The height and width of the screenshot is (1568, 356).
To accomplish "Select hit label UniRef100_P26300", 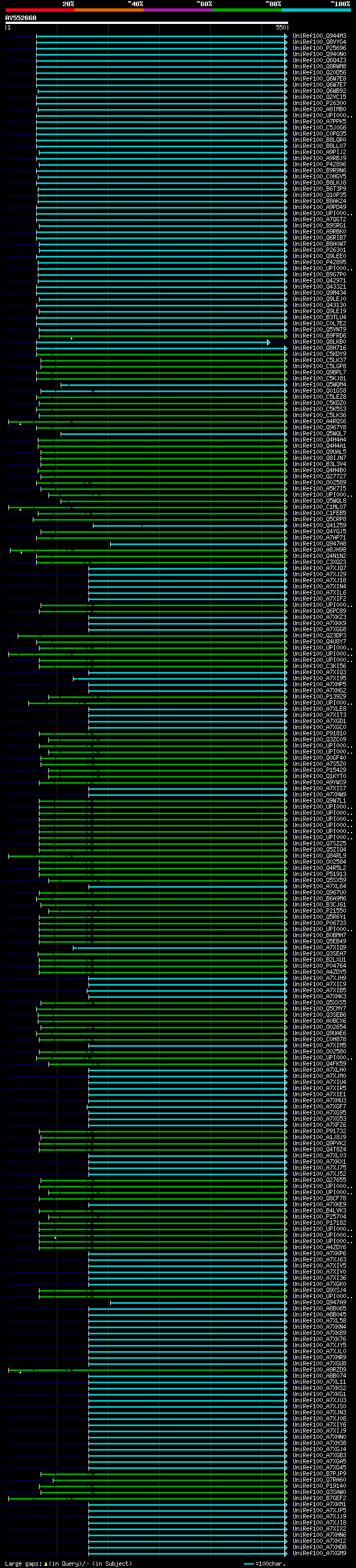I will tap(319, 103).
